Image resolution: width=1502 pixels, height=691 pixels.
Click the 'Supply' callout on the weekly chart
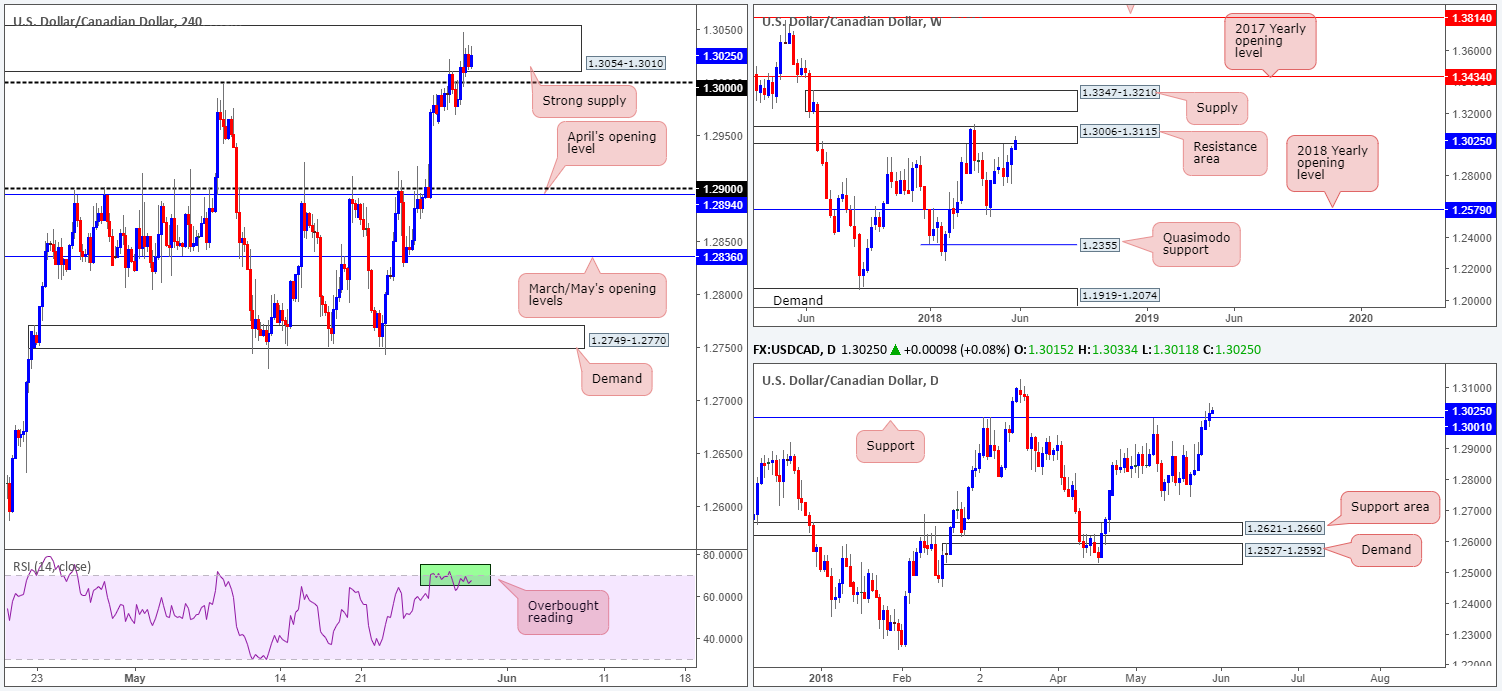pos(1217,107)
